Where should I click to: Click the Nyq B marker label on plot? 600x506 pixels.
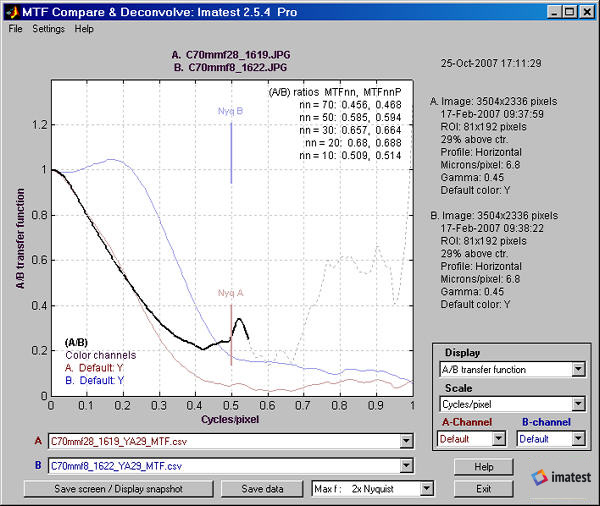click(x=230, y=111)
